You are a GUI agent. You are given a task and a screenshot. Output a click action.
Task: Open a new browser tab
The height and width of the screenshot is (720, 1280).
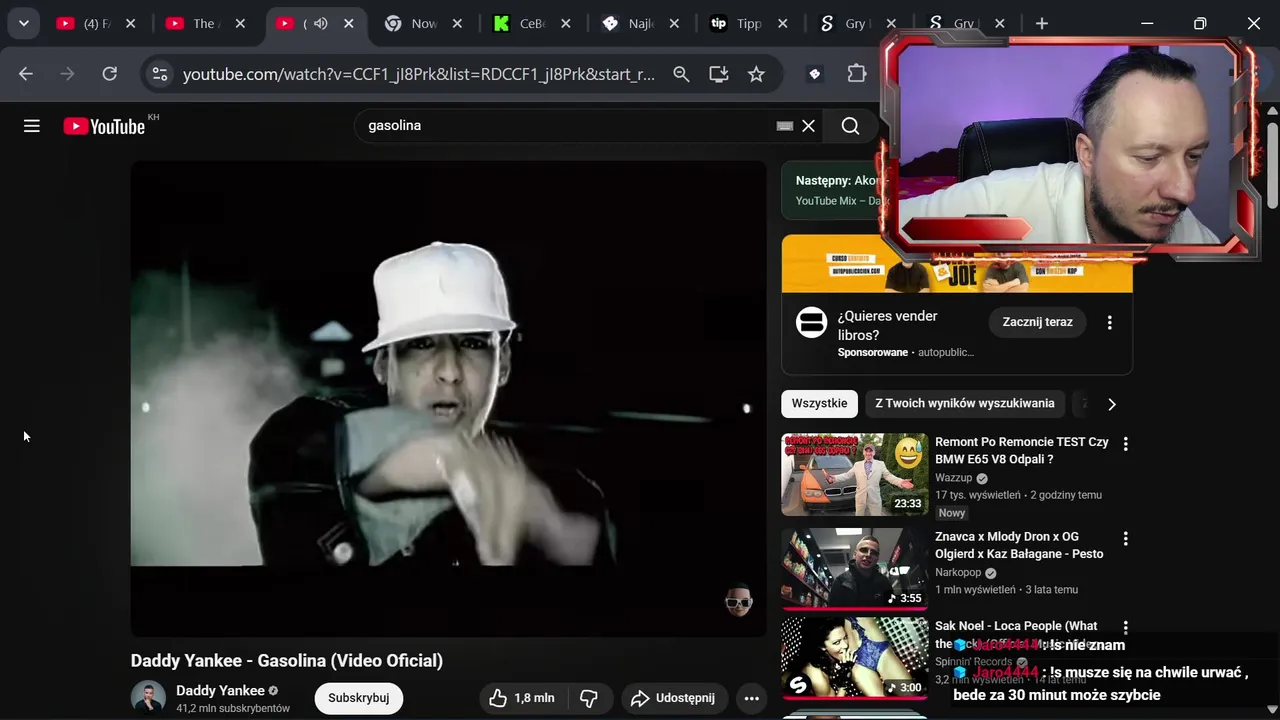coord(1042,23)
